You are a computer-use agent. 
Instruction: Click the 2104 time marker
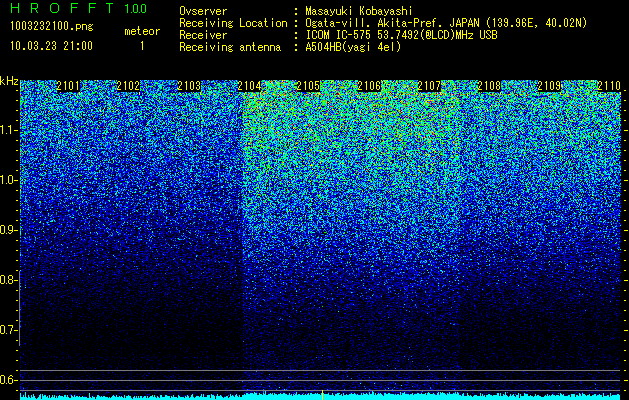[x=249, y=86]
